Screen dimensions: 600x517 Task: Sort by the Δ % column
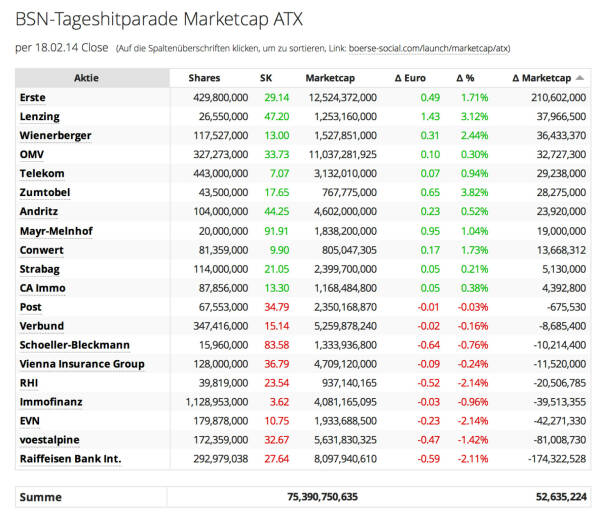click(465, 78)
